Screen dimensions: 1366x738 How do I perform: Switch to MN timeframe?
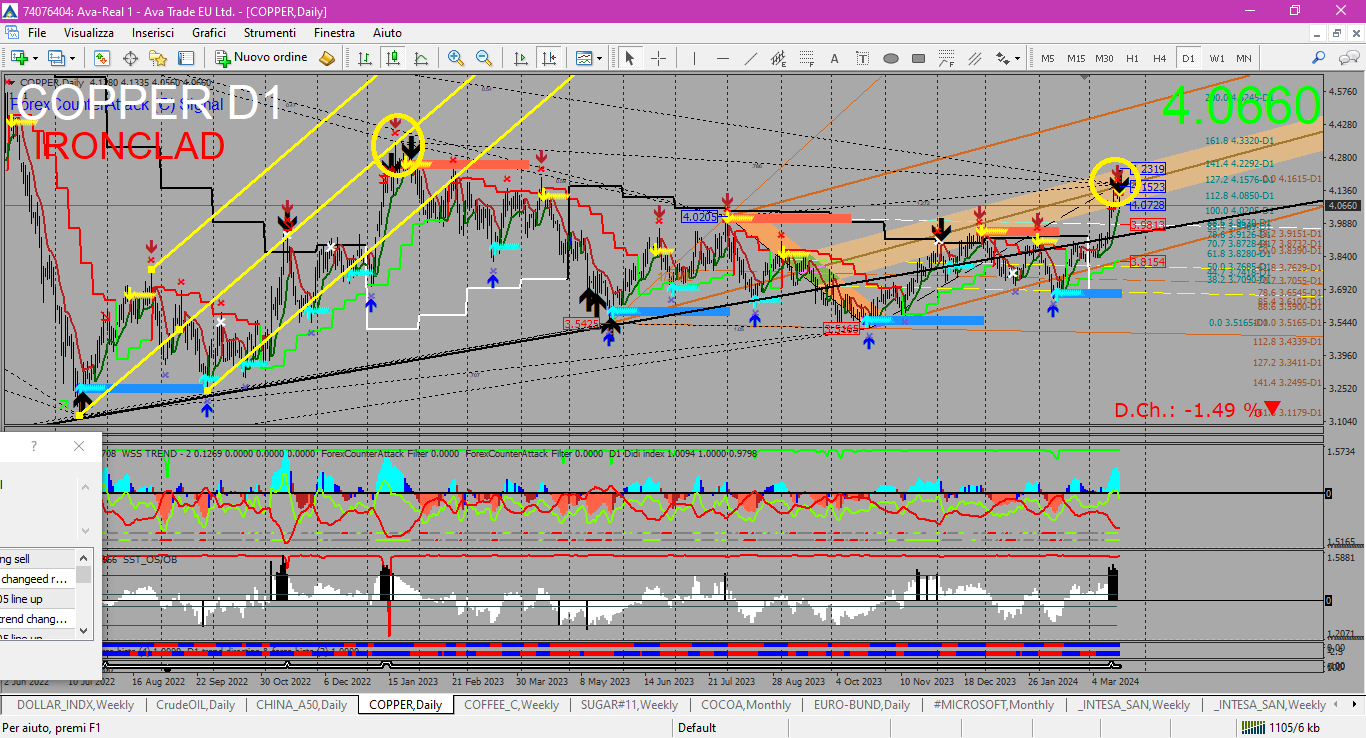click(1243, 58)
